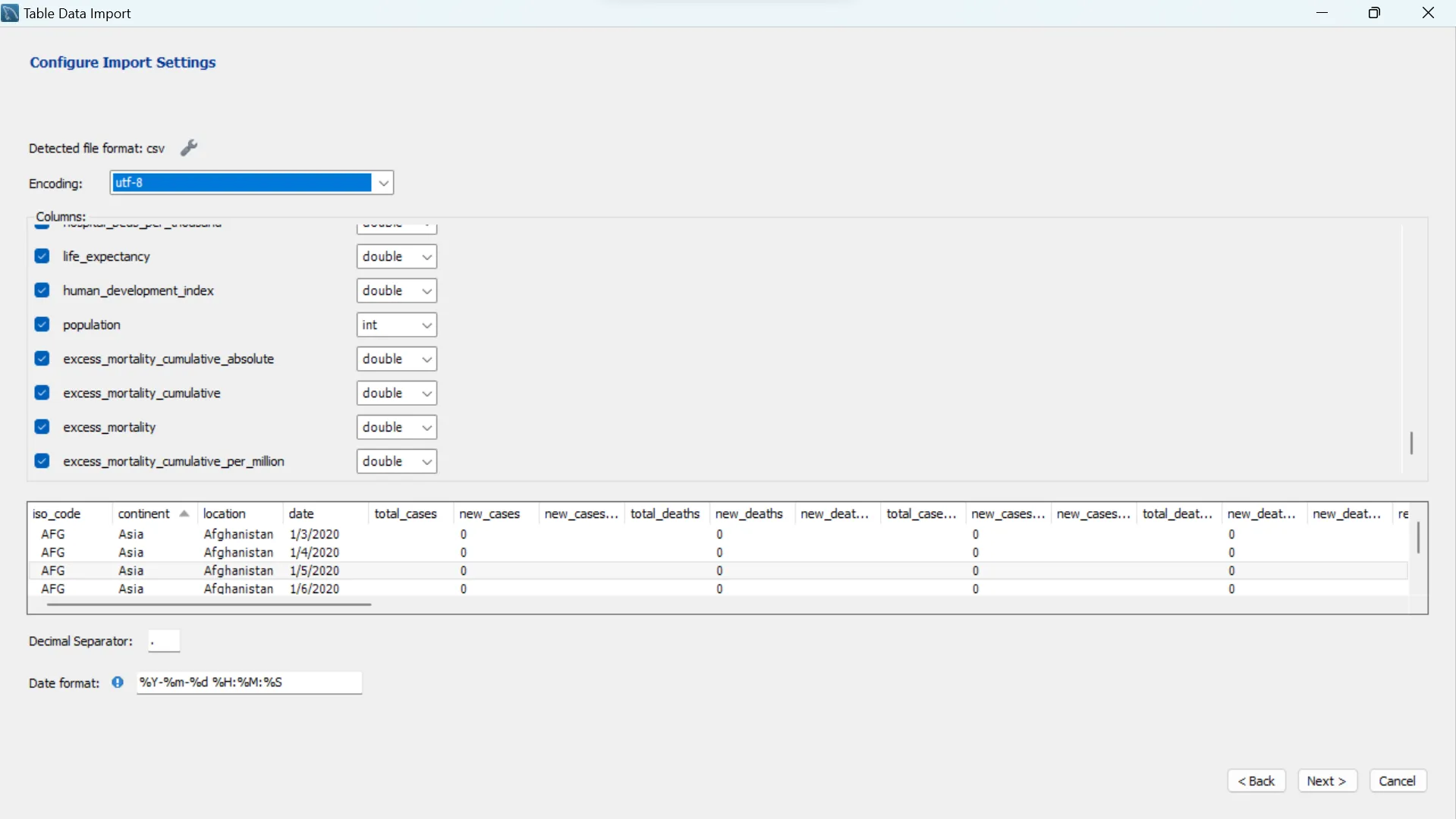This screenshot has height=819, width=1456.
Task: Click the Configure Import Settings heading
Action: [x=123, y=63]
